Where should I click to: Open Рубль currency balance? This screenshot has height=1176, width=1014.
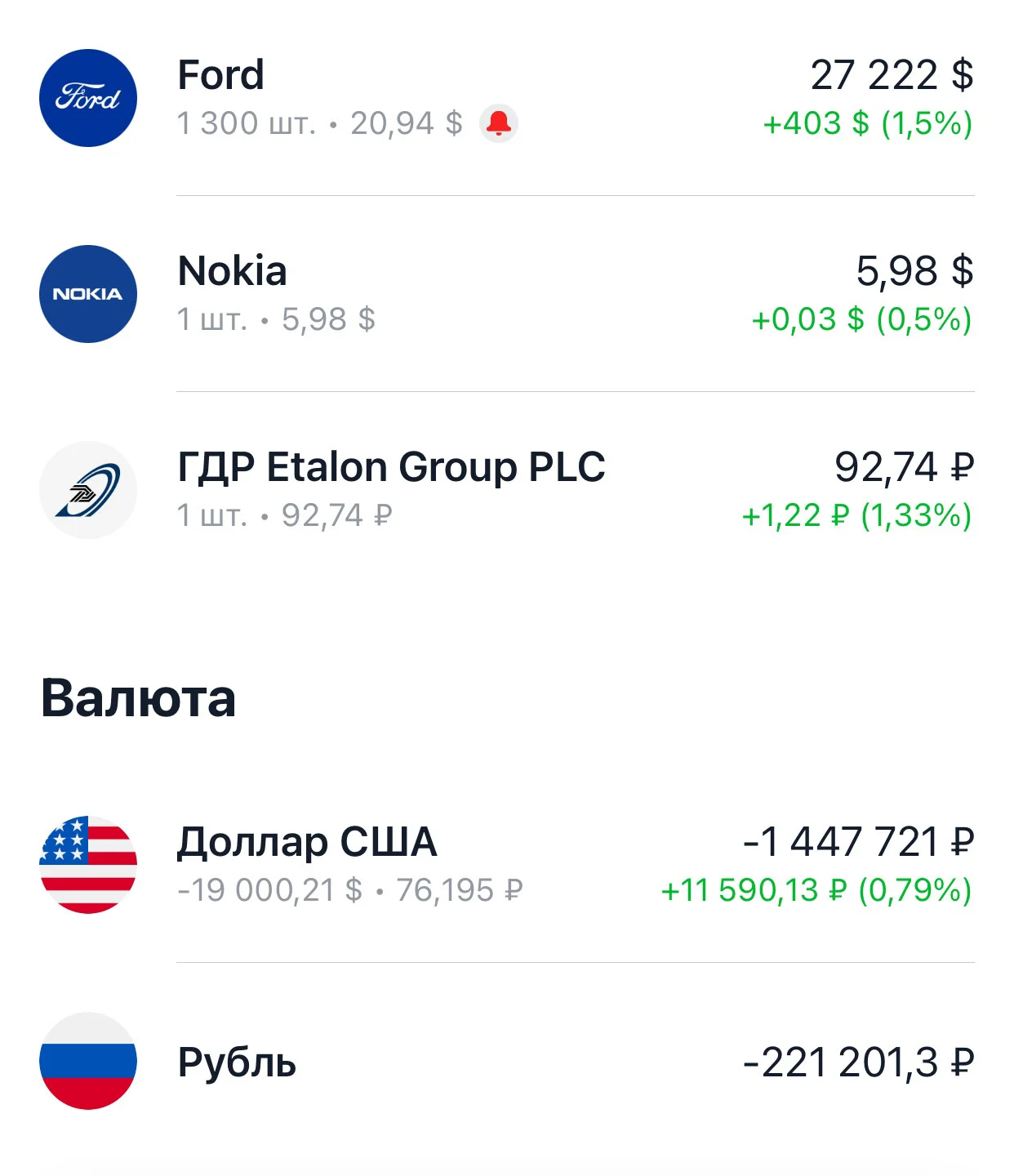(x=507, y=1061)
